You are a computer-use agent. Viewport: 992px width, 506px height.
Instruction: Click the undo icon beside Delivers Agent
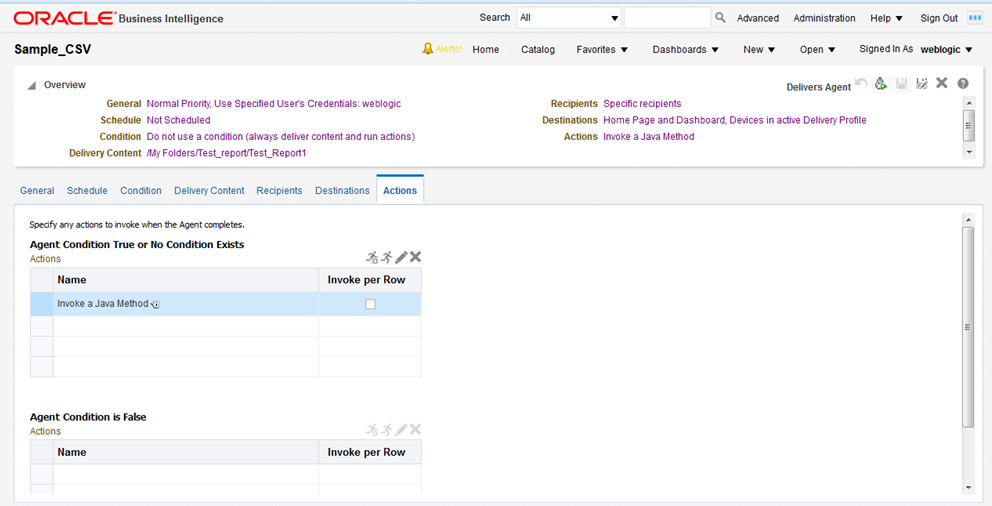point(860,83)
